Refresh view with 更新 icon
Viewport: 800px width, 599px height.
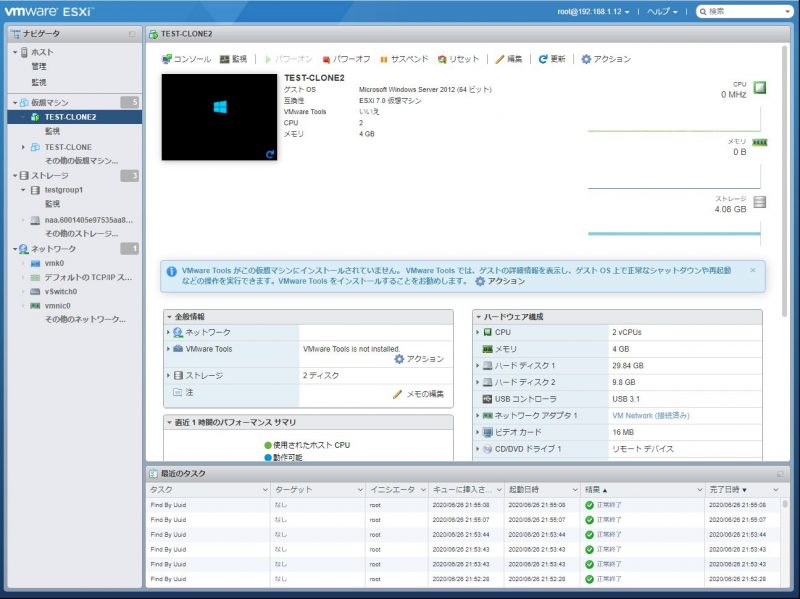point(543,59)
